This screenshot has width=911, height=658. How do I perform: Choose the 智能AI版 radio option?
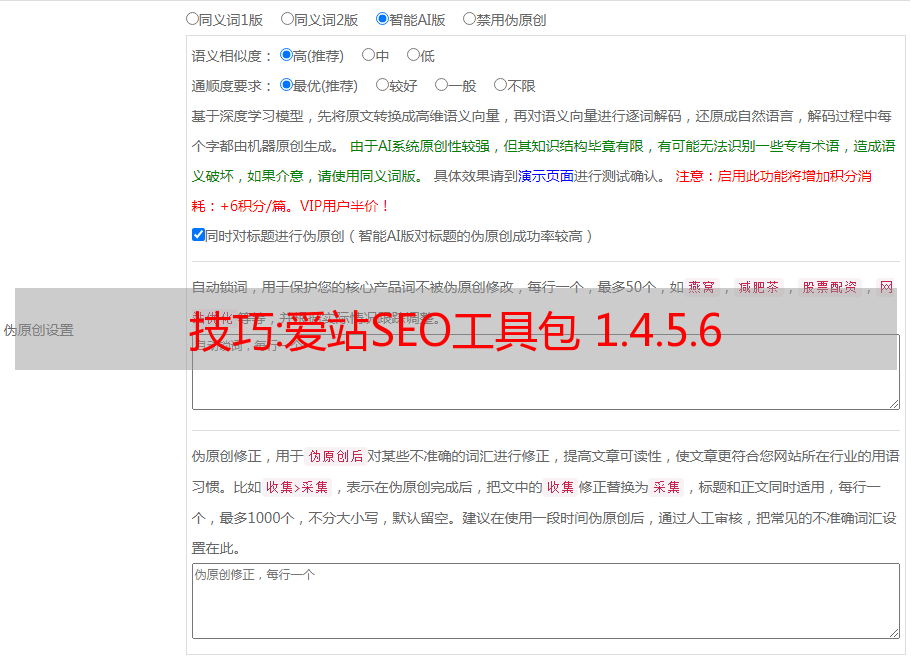382,19
